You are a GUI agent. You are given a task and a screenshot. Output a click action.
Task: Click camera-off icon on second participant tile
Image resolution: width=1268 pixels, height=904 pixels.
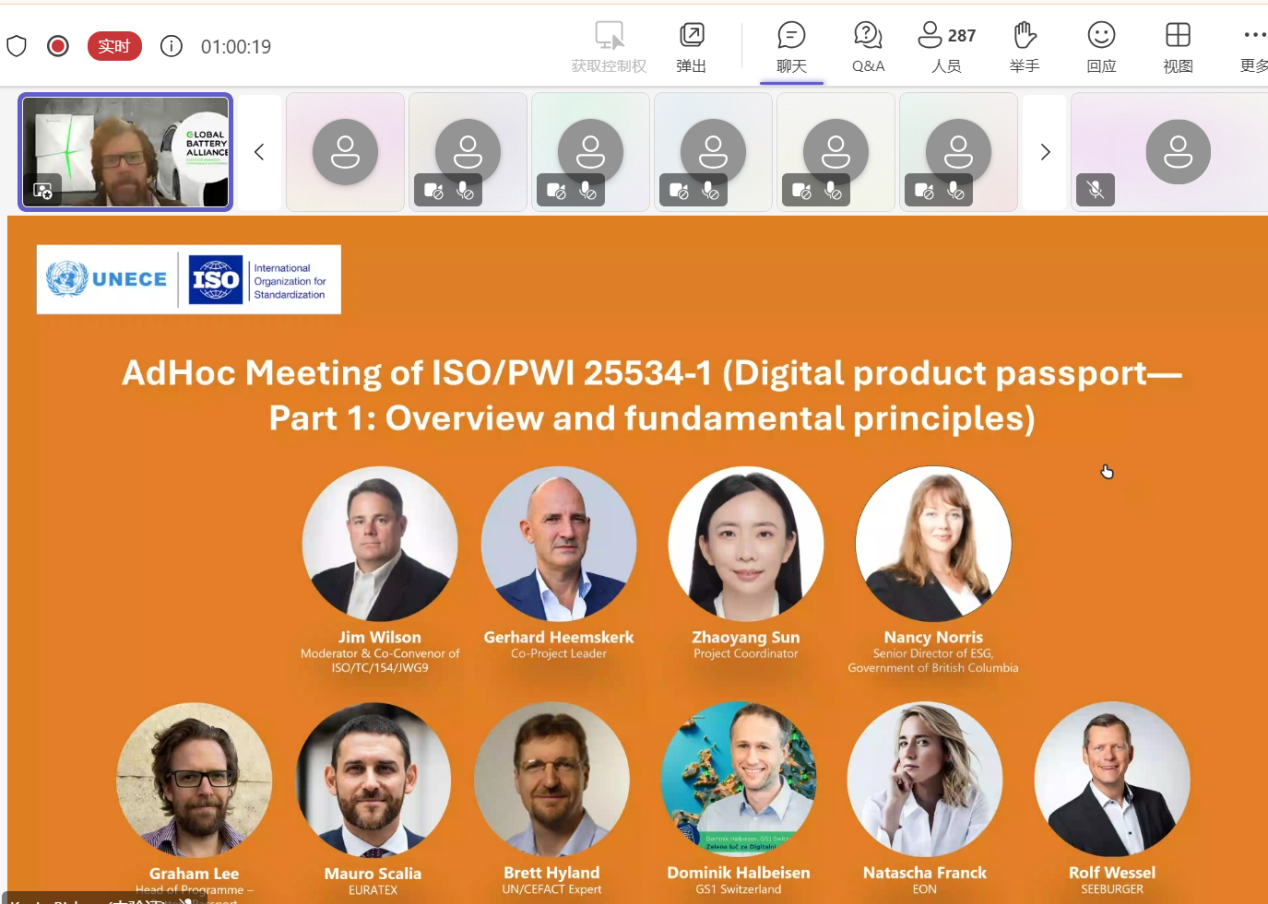(433, 190)
